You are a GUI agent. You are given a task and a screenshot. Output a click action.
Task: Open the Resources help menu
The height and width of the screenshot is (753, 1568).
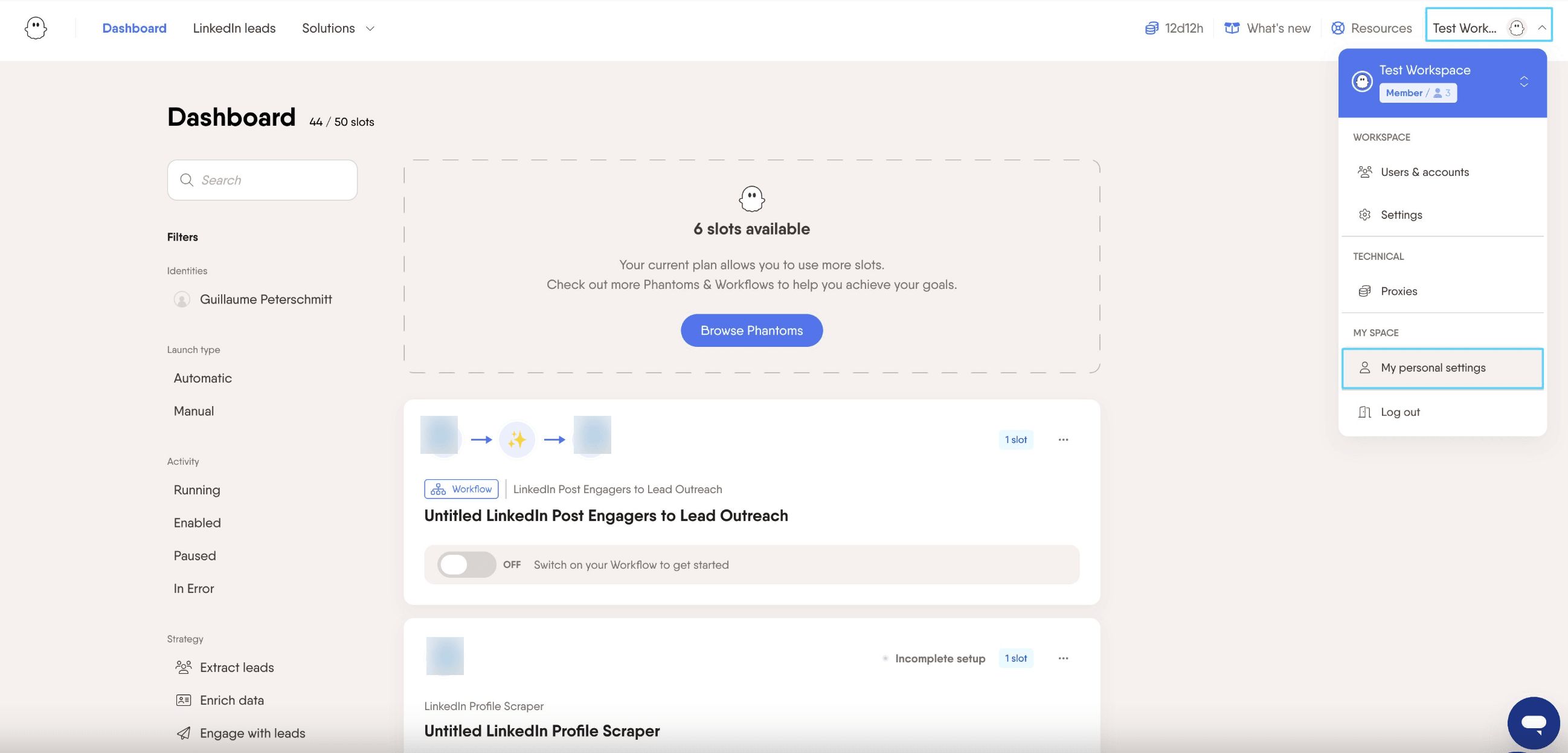click(x=1370, y=28)
